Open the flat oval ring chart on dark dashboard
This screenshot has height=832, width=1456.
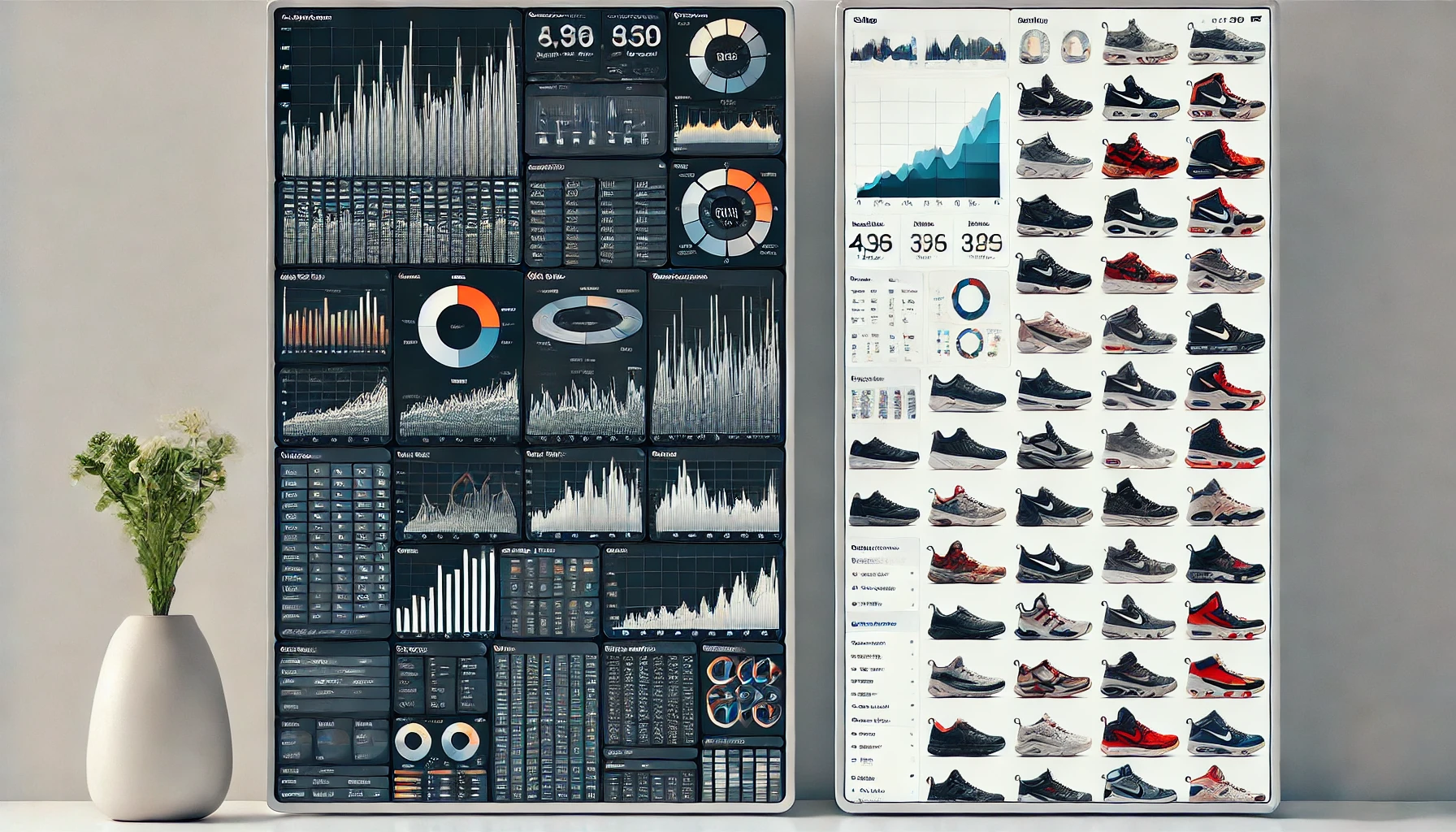(587, 318)
